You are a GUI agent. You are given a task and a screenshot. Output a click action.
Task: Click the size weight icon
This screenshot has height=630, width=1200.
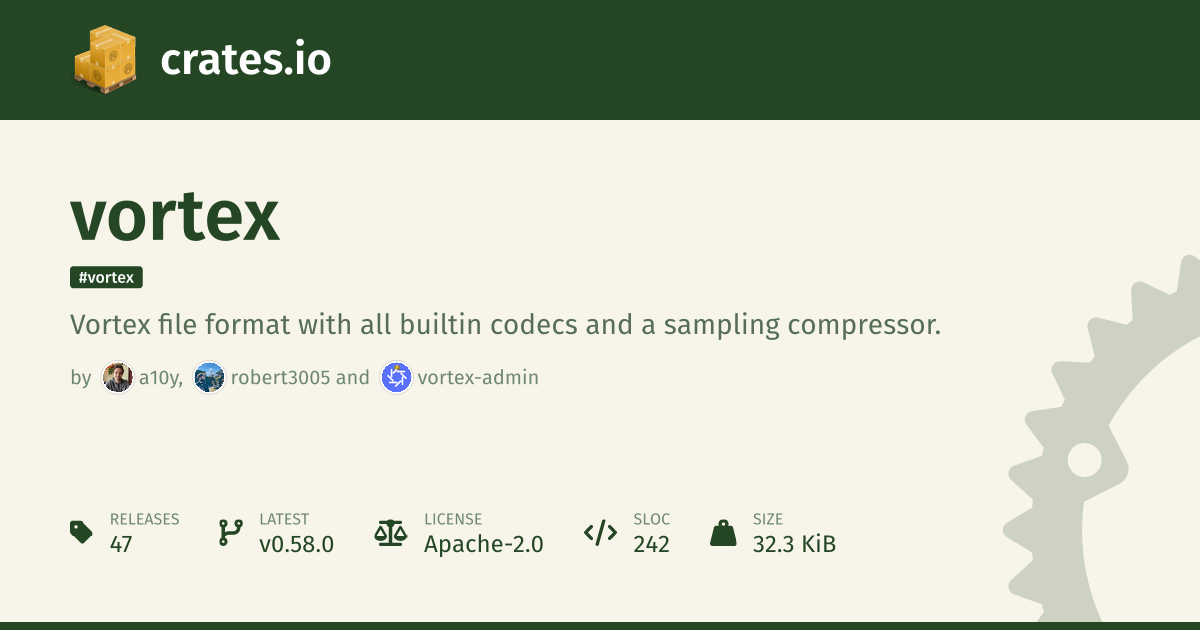click(x=723, y=532)
